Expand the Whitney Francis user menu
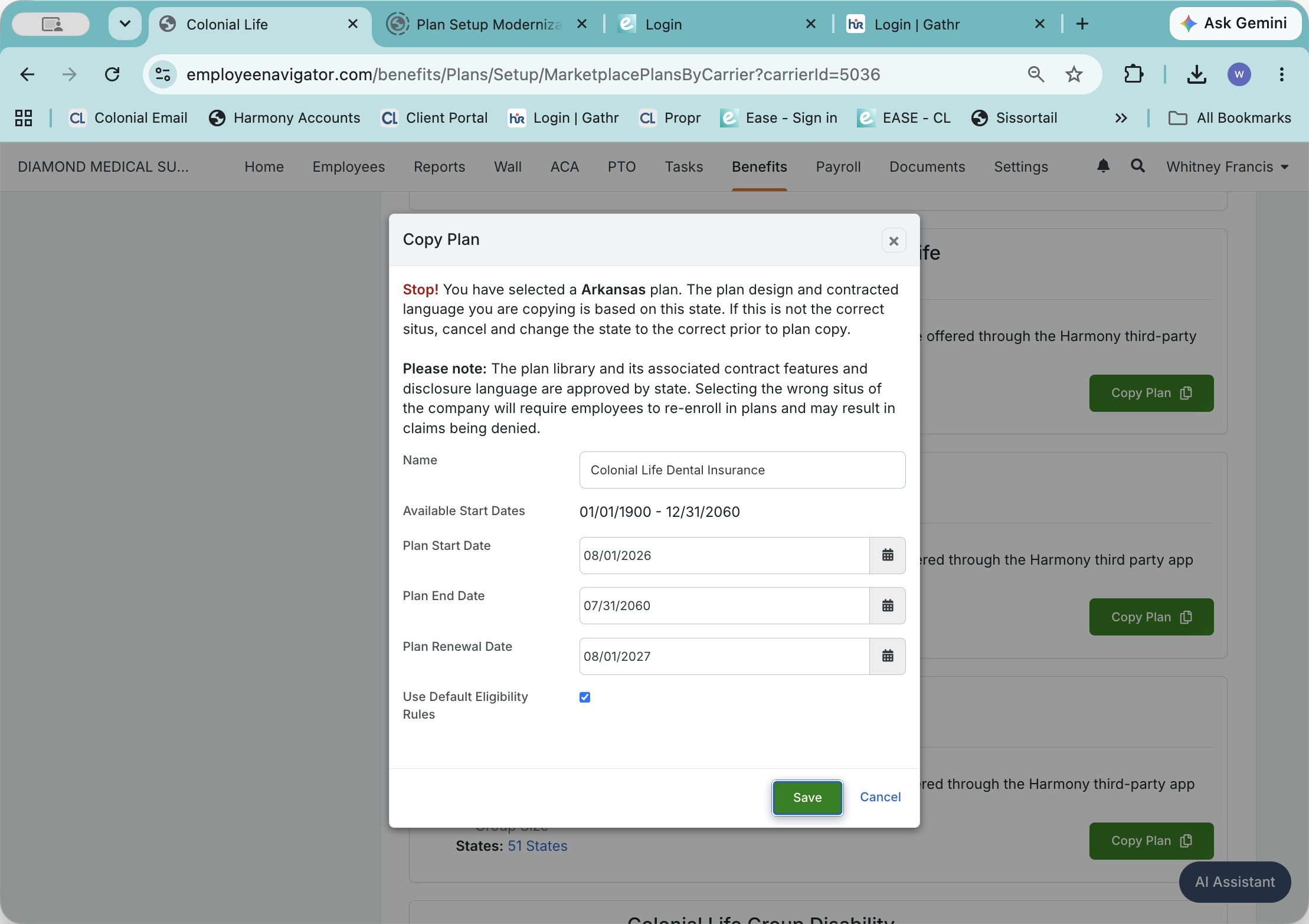The image size is (1309, 924). 1228,167
